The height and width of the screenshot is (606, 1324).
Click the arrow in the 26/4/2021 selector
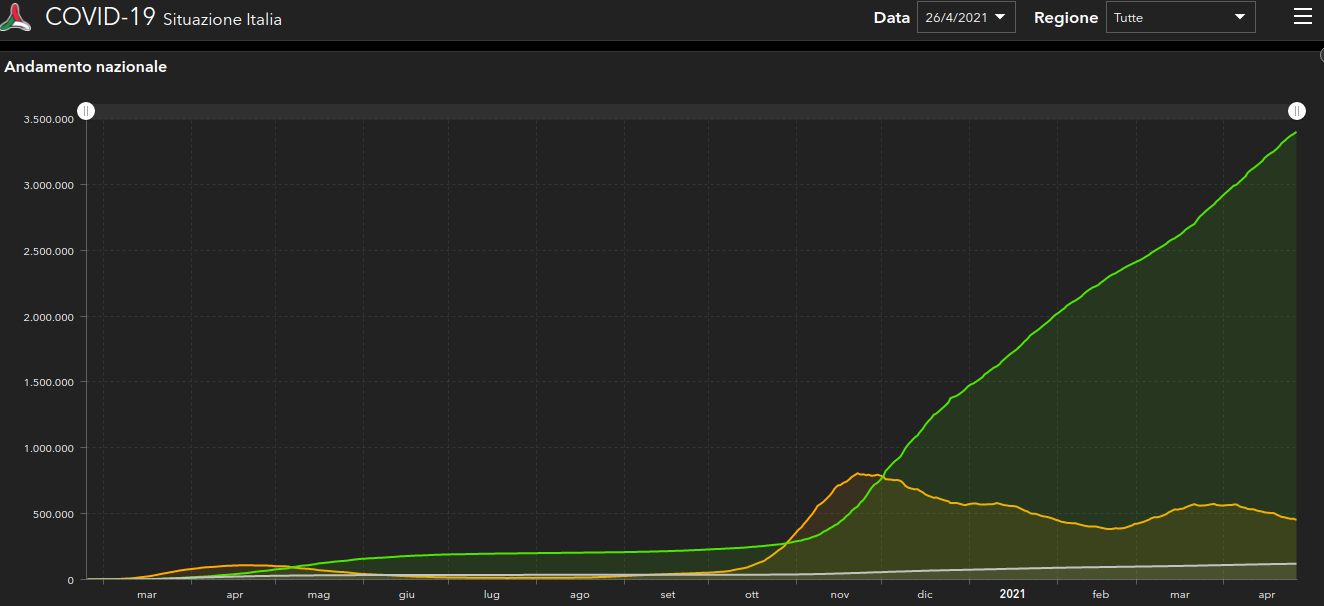coord(999,17)
